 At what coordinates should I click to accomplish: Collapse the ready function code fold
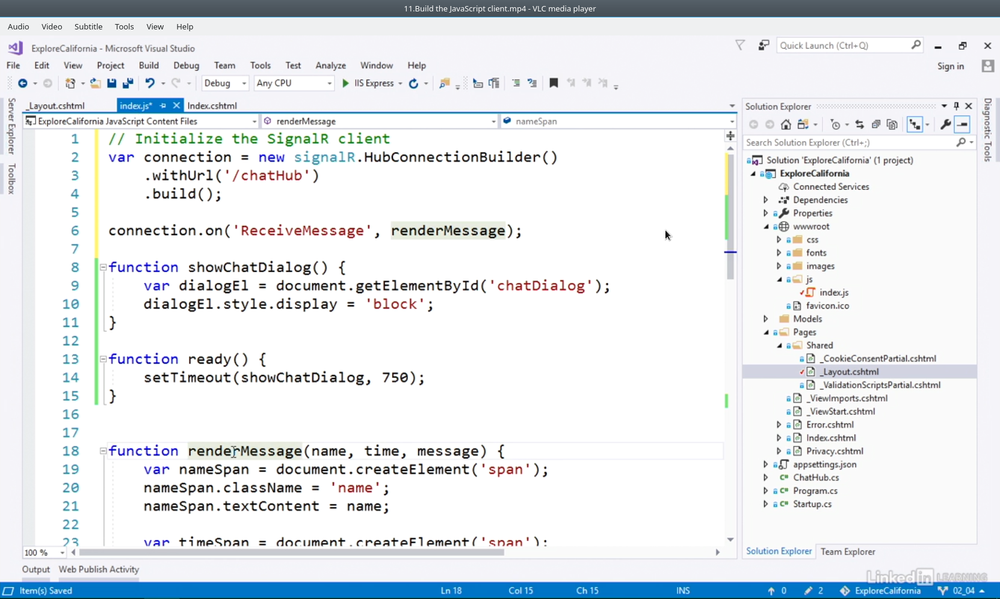[103, 359]
